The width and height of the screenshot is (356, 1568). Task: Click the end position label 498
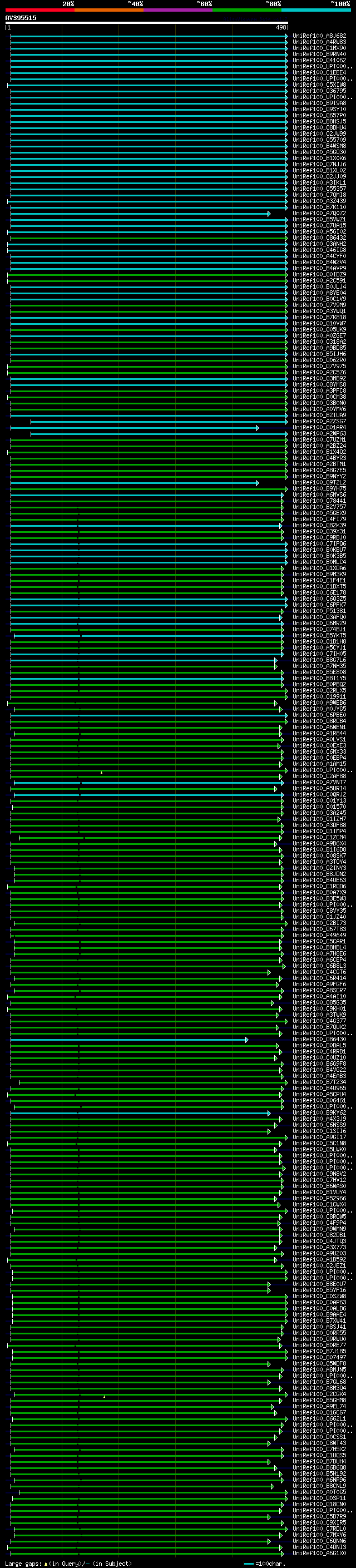(280, 27)
